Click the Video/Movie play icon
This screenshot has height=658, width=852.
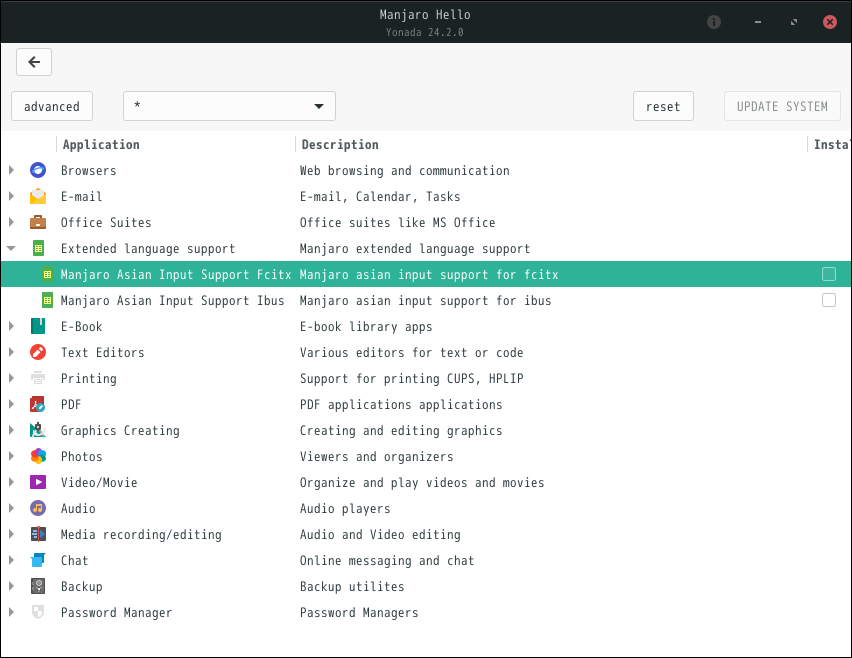pyautogui.click(x=38, y=482)
